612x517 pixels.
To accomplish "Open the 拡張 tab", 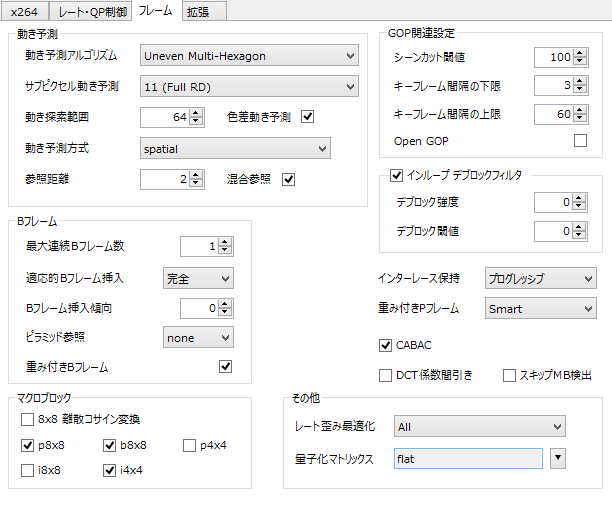I will (x=204, y=11).
